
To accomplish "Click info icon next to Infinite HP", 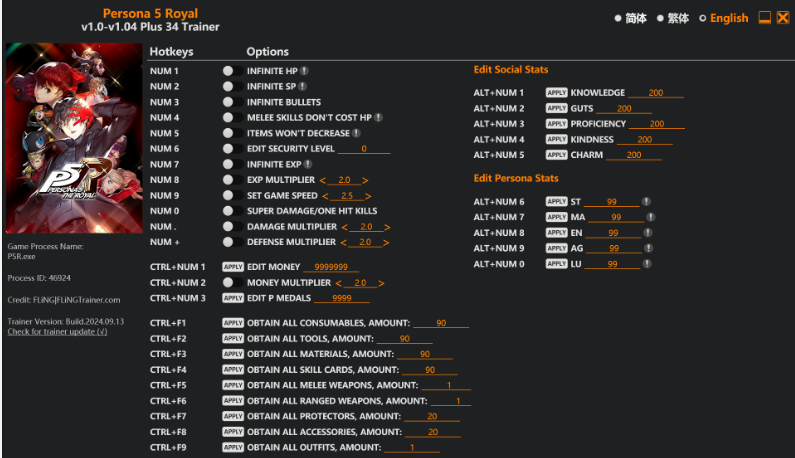I will pyautogui.click(x=304, y=71).
